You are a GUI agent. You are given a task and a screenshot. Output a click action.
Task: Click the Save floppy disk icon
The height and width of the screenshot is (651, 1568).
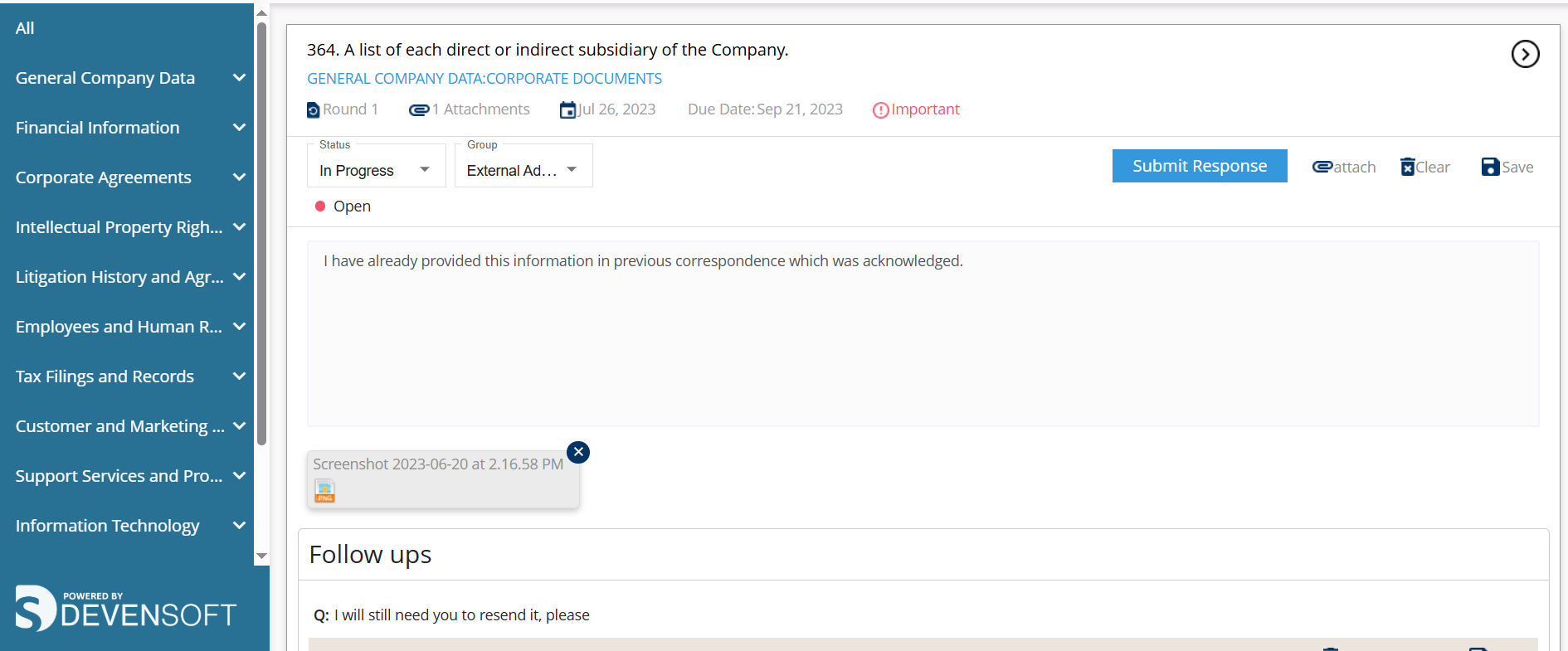[1490, 167]
